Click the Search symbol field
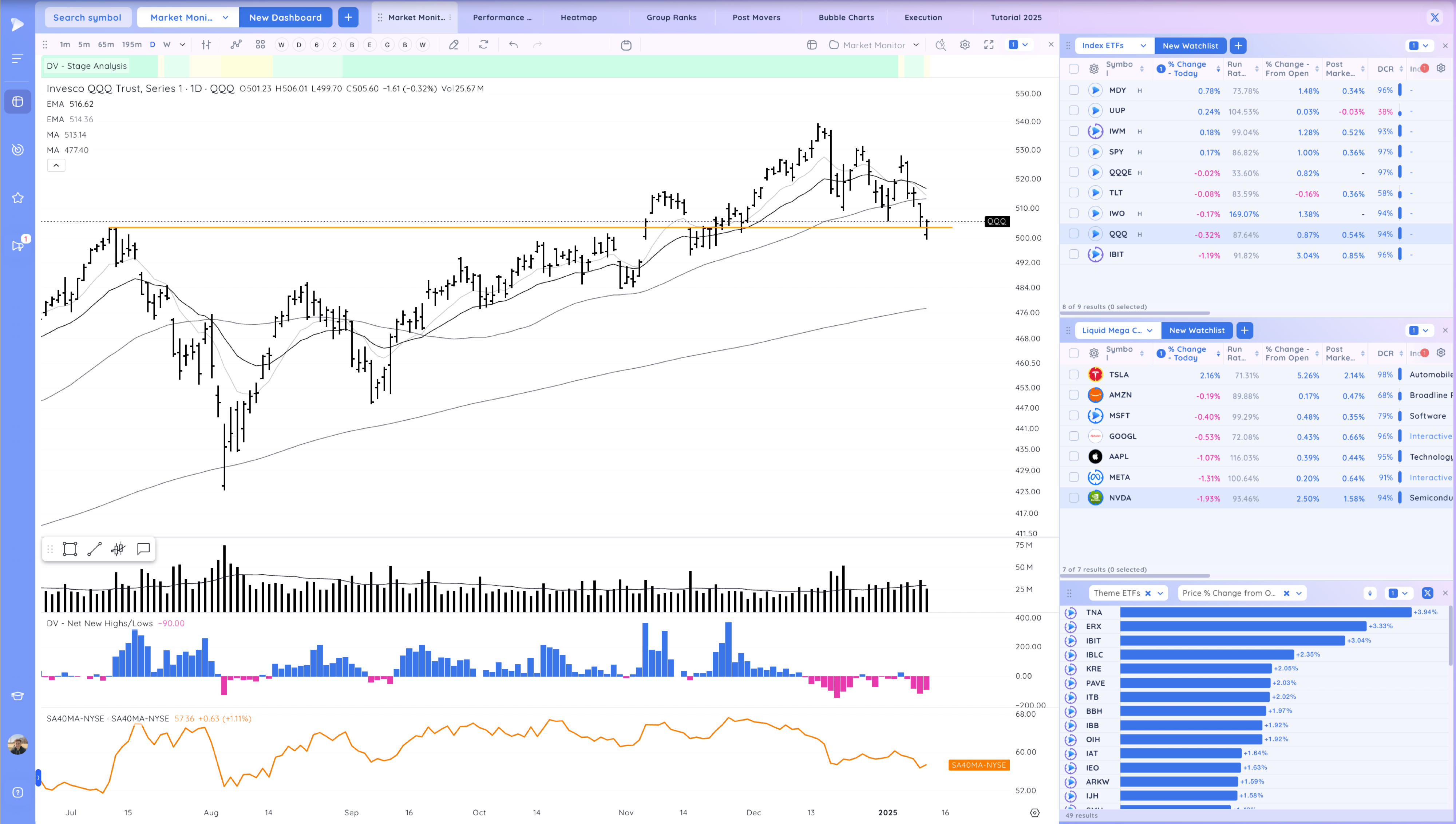Image resolution: width=1456 pixels, height=824 pixels. (88, 17)
